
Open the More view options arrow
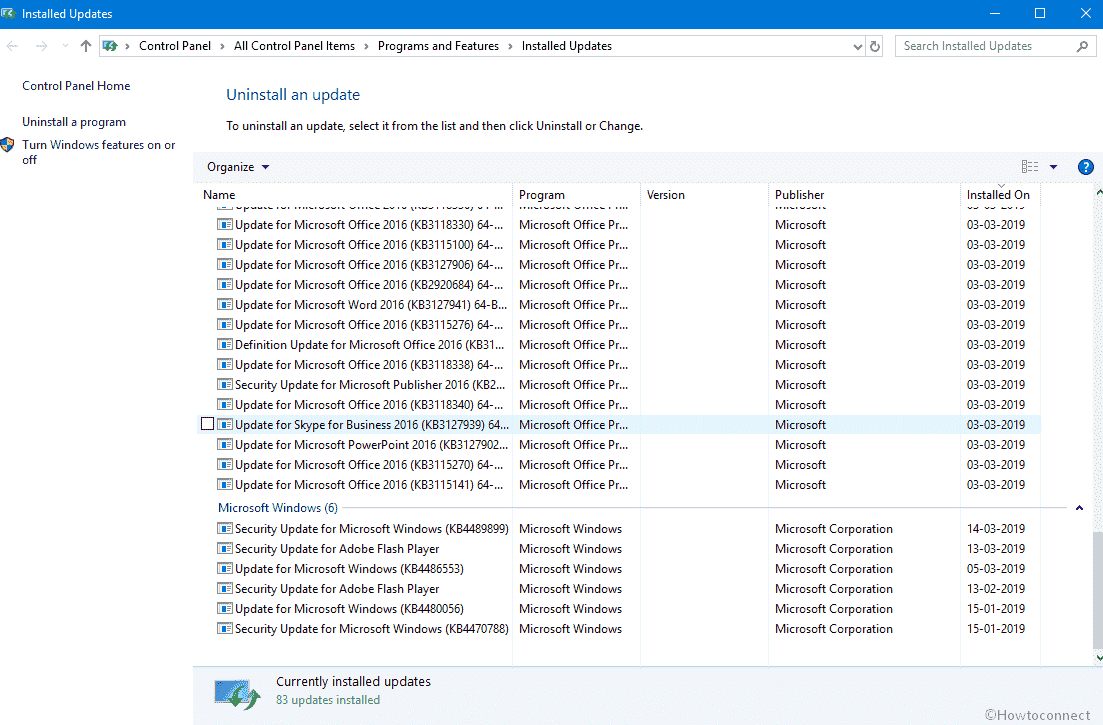pyautogui.click(x=1053, y=167)
